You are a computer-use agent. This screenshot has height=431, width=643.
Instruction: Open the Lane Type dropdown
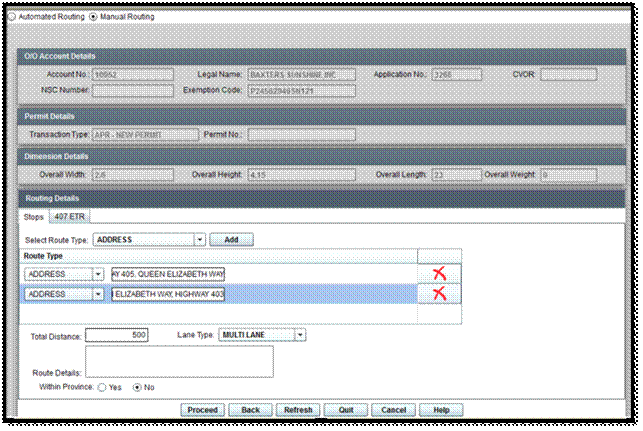301,335
